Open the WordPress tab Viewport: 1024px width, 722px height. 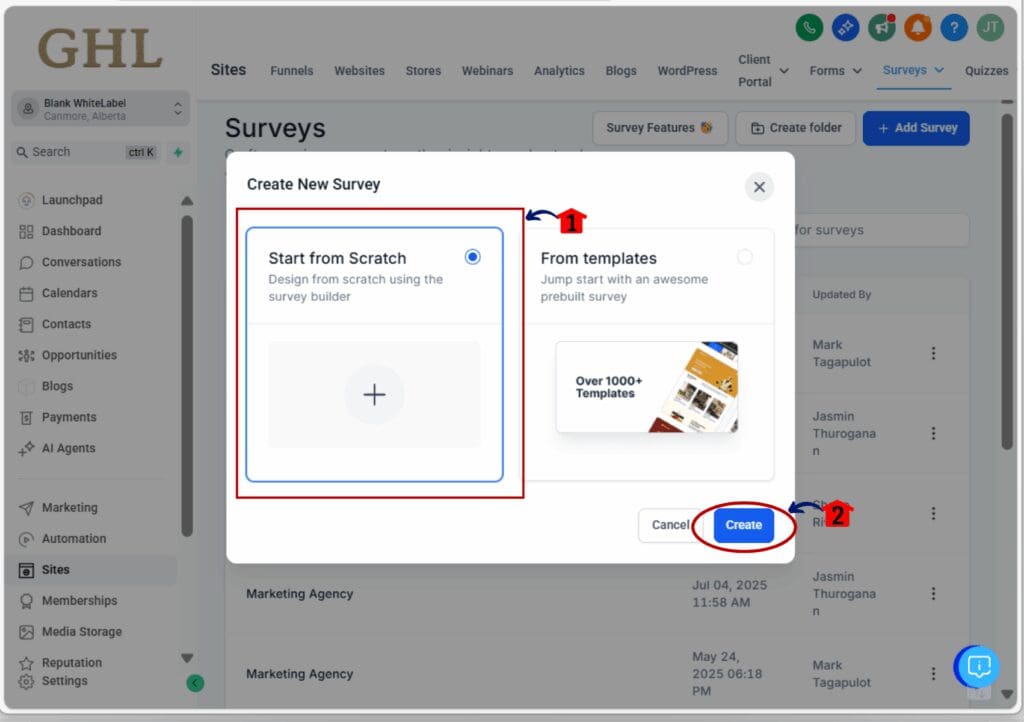coord(687,71)
